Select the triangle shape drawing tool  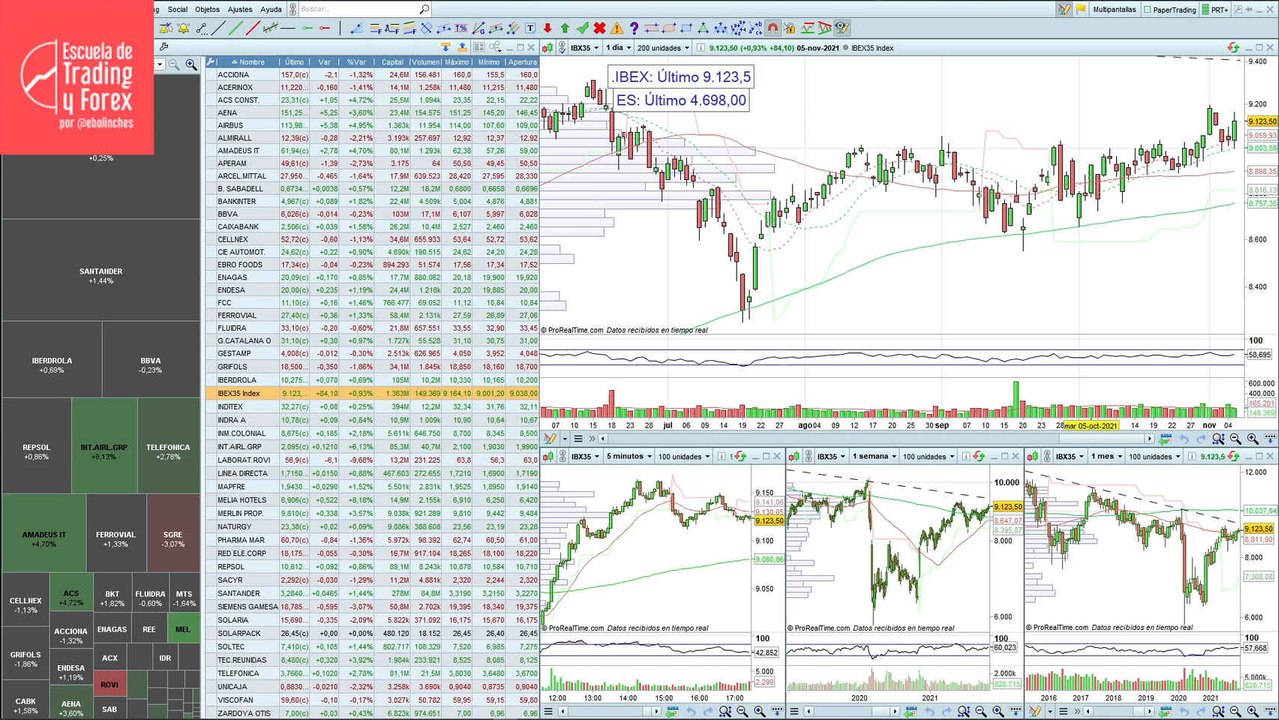coord(703,29)
